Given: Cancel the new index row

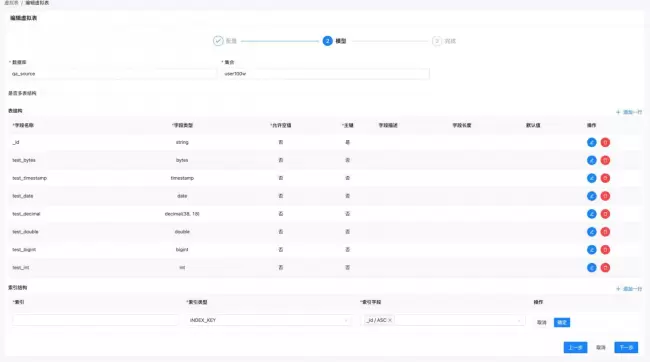Looking at the screenshot, I should (x=541, y=322).
